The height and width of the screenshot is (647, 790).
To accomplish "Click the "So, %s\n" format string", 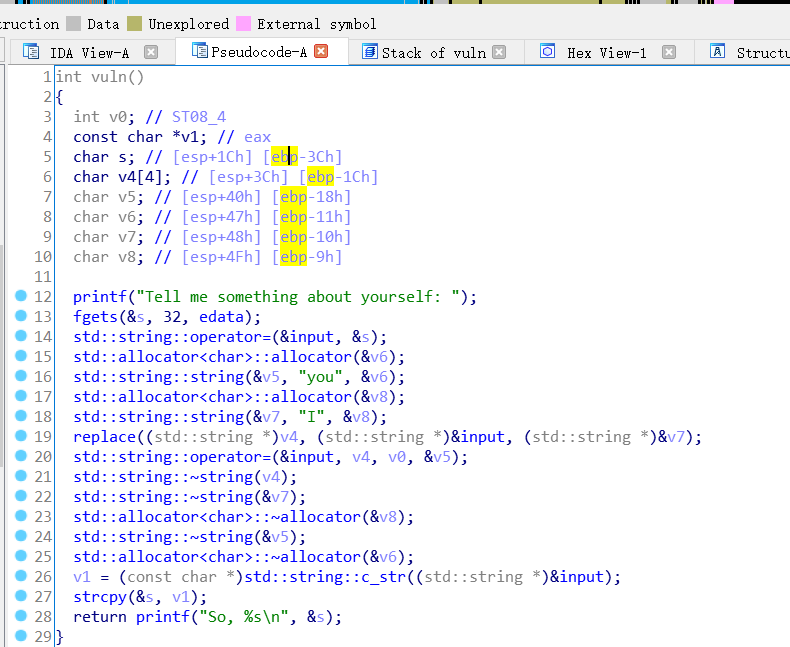I will (244, 617).
